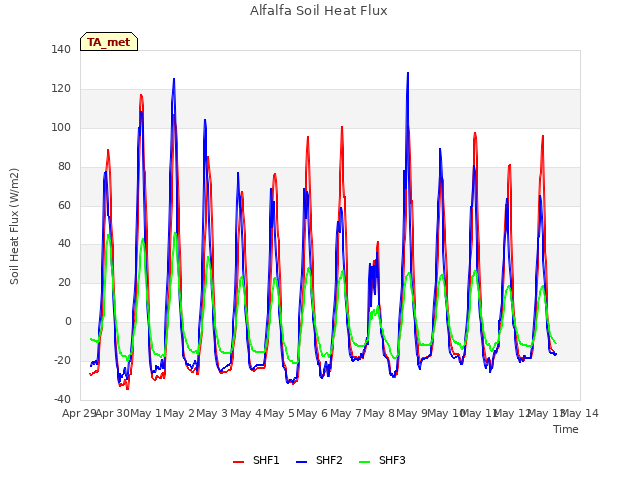This screenshot has height=480, width=640.
Task: Click the blue SHF2 legend line marker
Action: (301, 462)
